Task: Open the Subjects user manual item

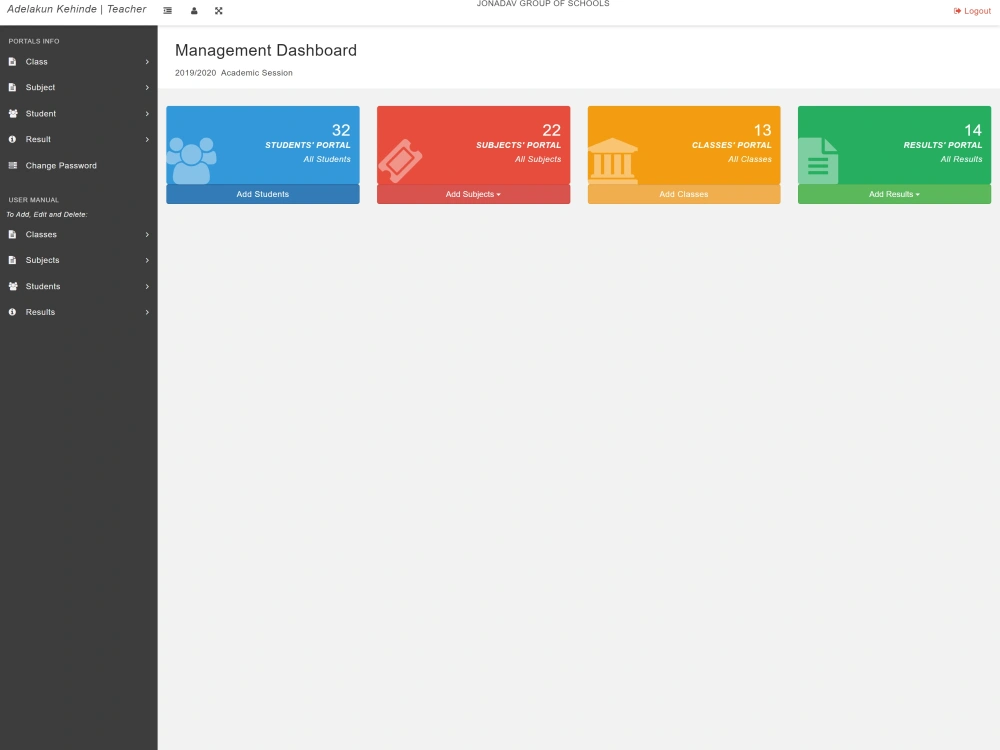Action: pyautogui.click(x=78, y=260)
